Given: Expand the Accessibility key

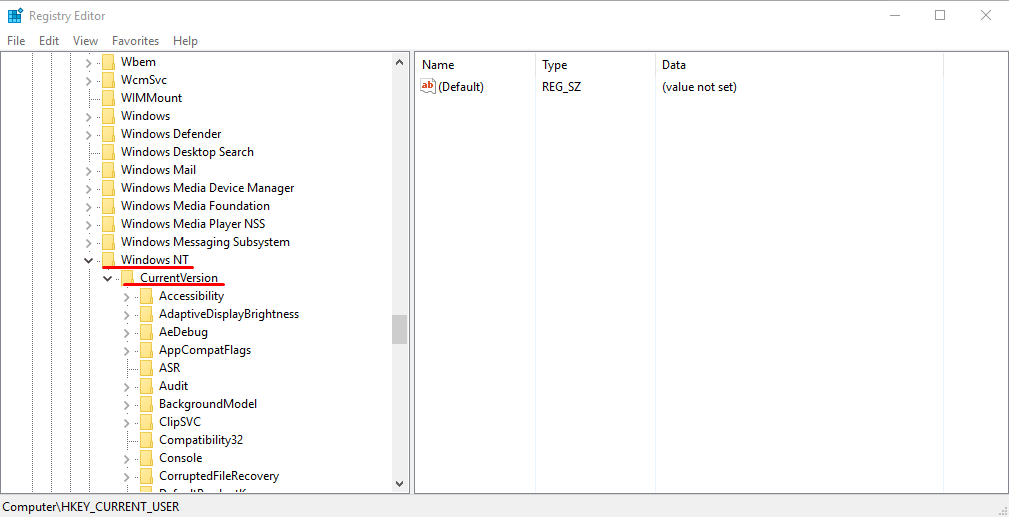Looking at the screenshot, I should [127, 297].
